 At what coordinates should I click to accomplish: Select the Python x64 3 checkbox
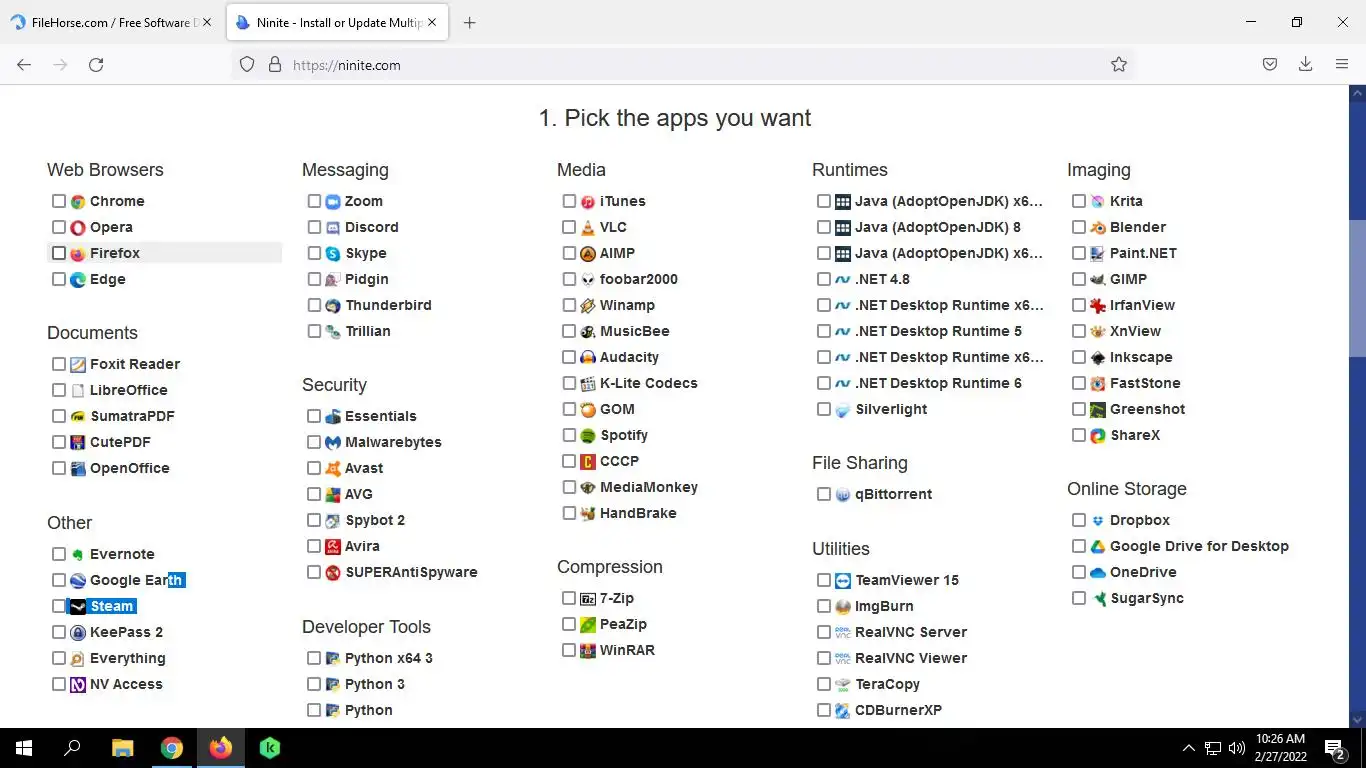pos(314,658)
